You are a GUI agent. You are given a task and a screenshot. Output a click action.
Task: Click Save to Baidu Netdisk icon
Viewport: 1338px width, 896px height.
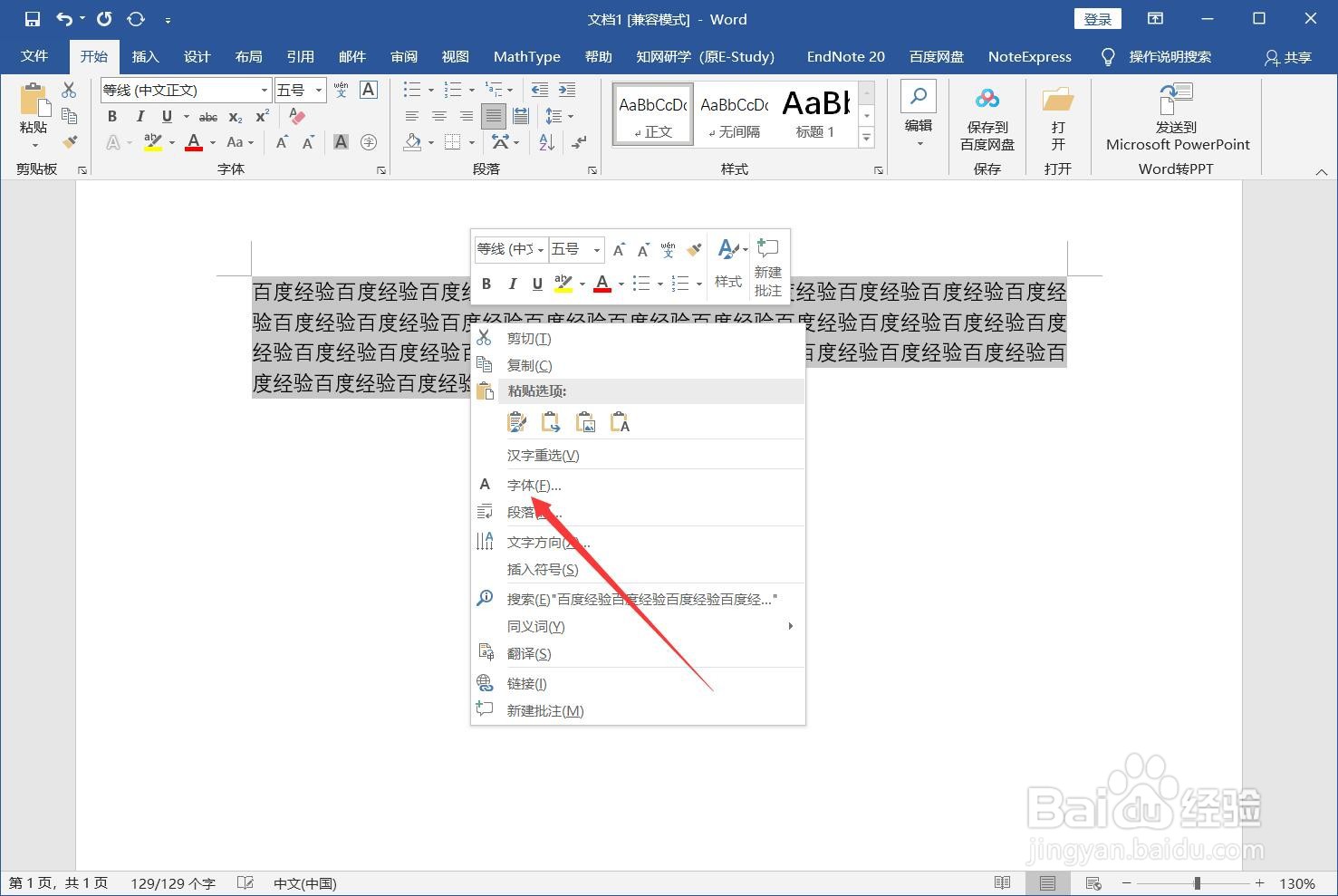tap(987, 119)
